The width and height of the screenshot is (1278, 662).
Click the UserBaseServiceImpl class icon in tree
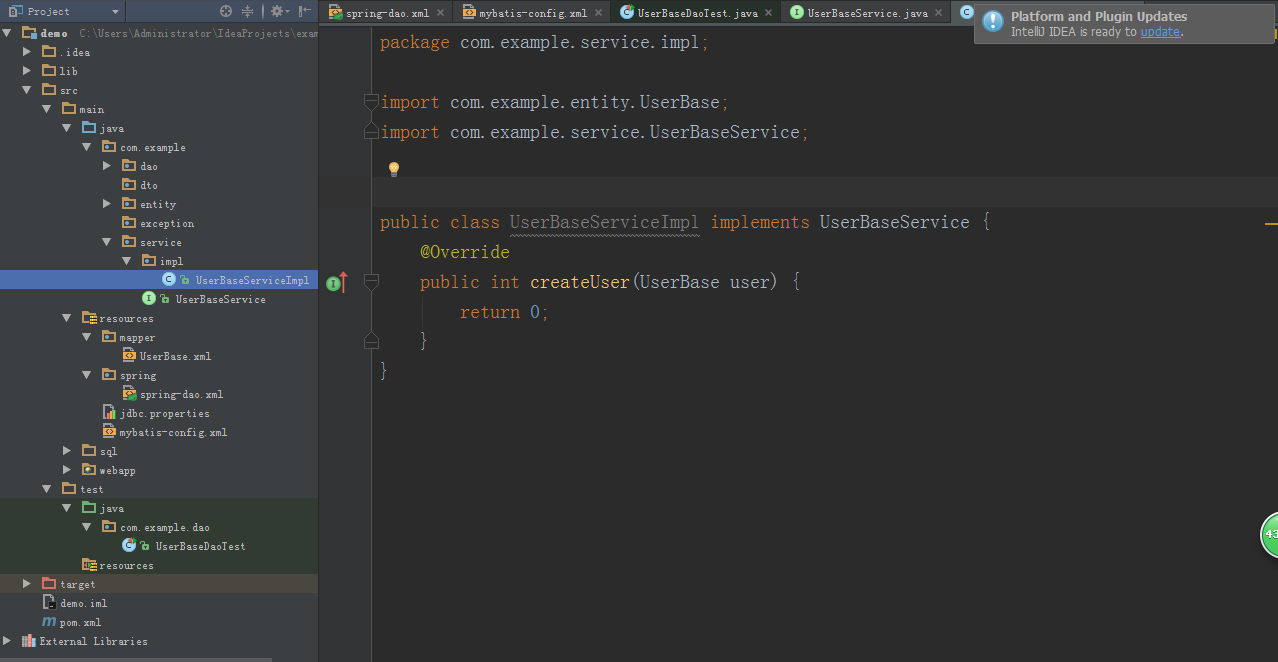click(x=169, y=280)
